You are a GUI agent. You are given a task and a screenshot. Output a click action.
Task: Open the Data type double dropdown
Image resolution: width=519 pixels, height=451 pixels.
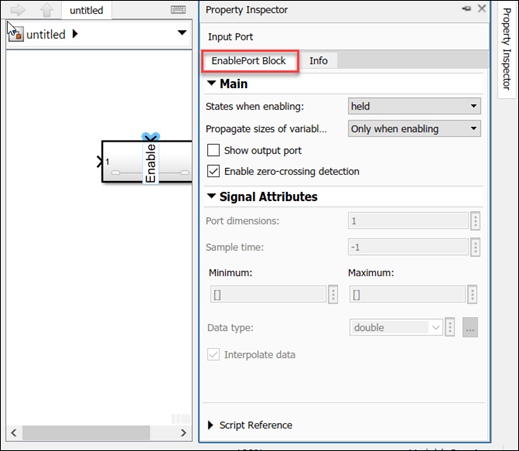click(x=396, y=327)
